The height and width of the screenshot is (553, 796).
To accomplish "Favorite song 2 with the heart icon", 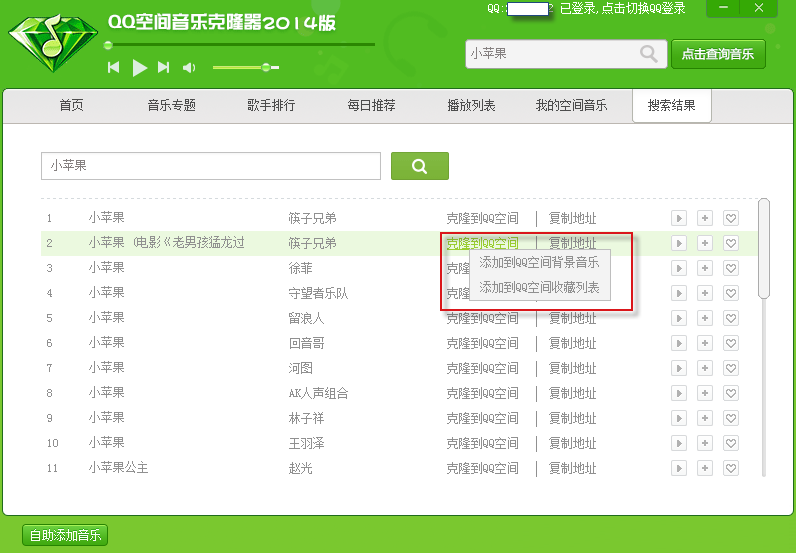I will (731, 243).
